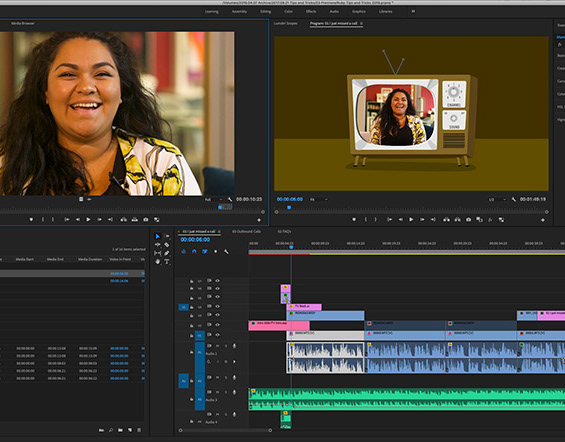This screenshot has width=565, height=442.
Task: Click the trash icon in Project panel
Action: pos(139,430)
